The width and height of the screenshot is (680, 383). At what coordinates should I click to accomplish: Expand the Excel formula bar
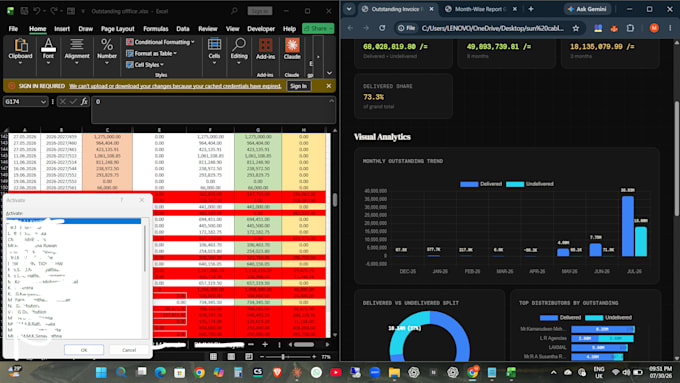tap(331, 101)
